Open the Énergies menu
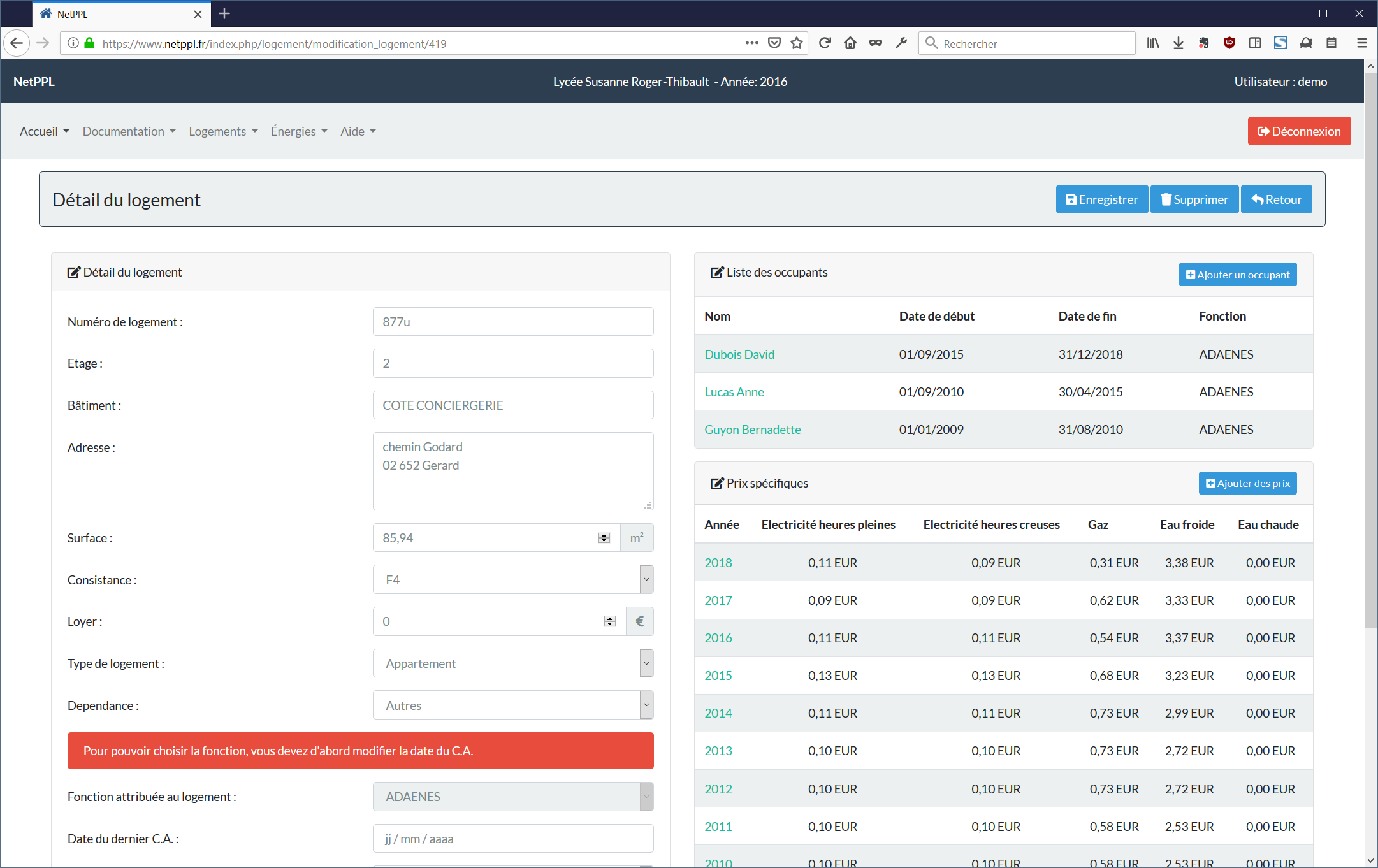Viewport: 1378px width, 868px height. click(x=299, y=131)
